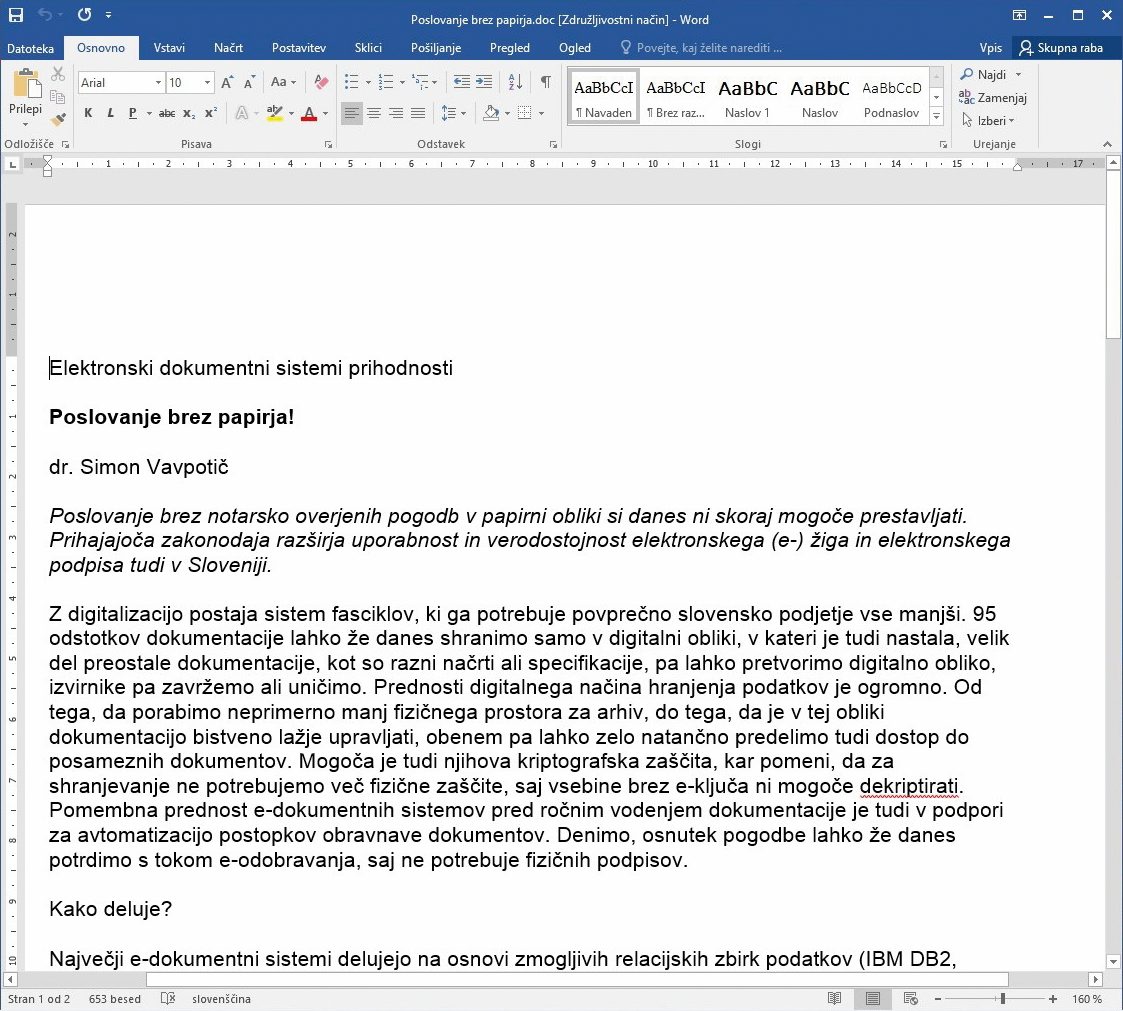Viewport: 1123px width, 1011px height.
Task: Open the borders dropdown arrow
Action: pos(541,113)
